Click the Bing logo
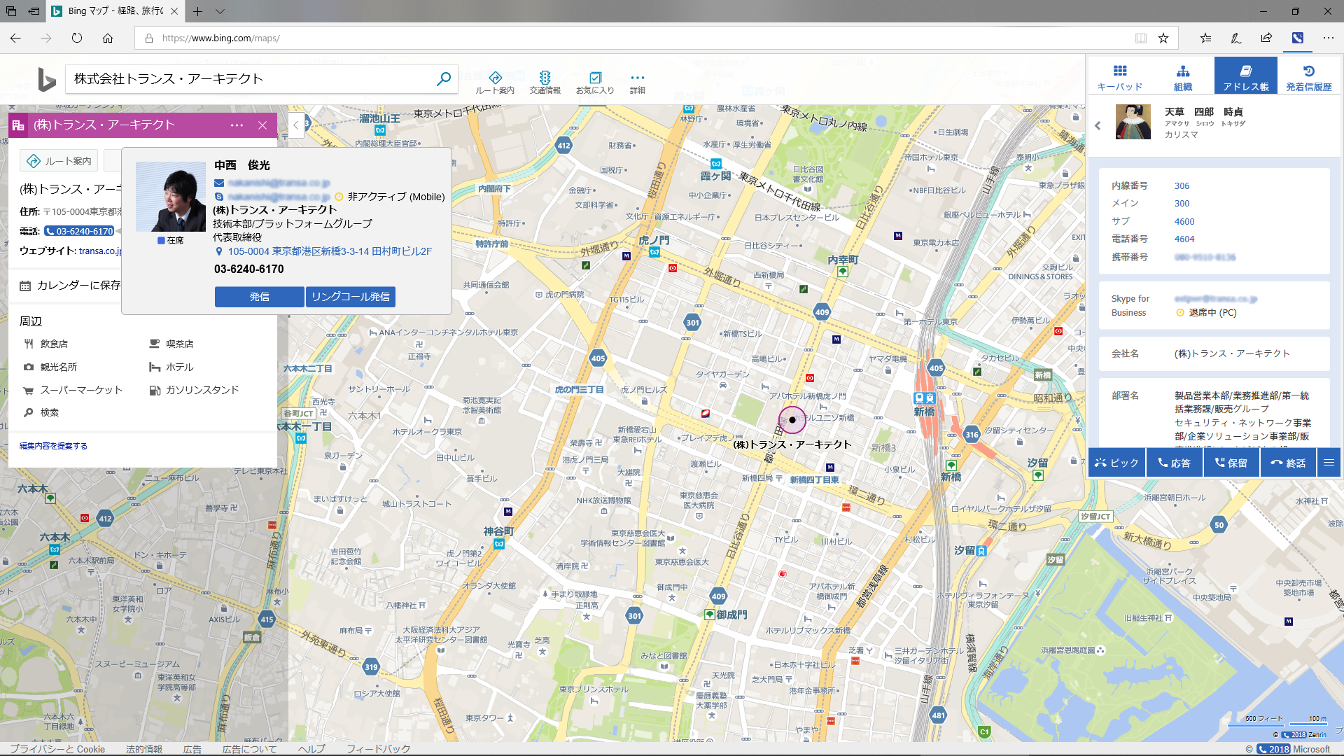The width and height of the screenshot is (1344, 756). click(45, 77)
